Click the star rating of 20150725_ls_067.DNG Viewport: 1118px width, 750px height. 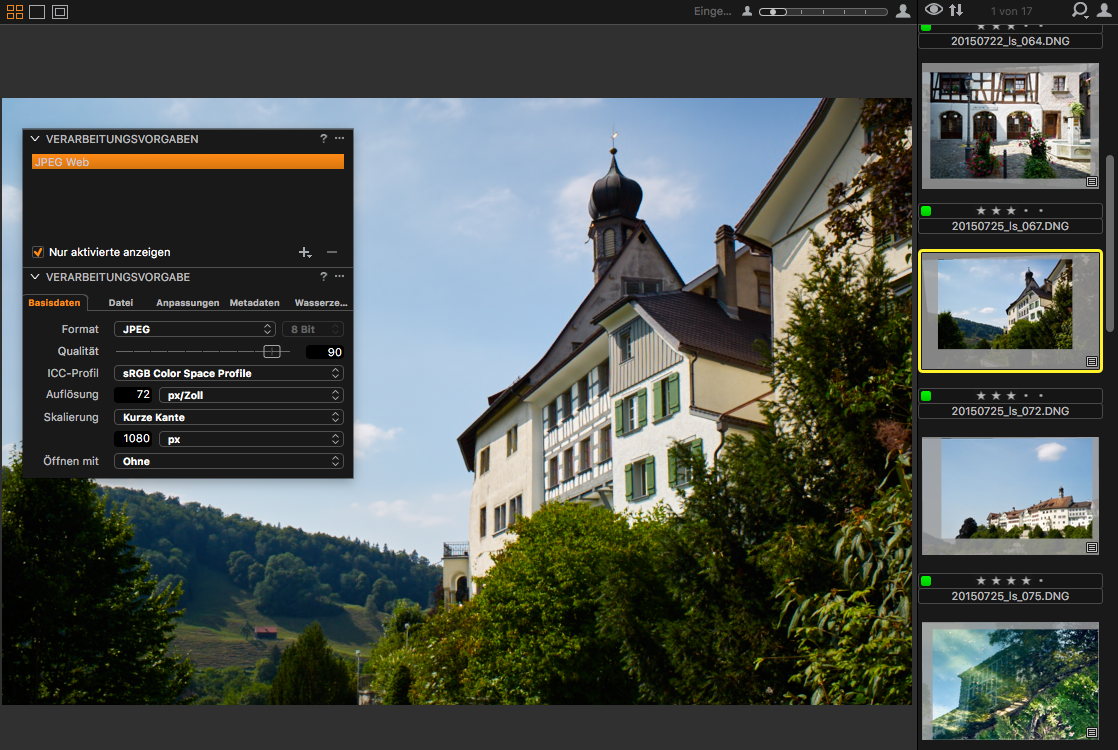click(x=1010, y=211)
